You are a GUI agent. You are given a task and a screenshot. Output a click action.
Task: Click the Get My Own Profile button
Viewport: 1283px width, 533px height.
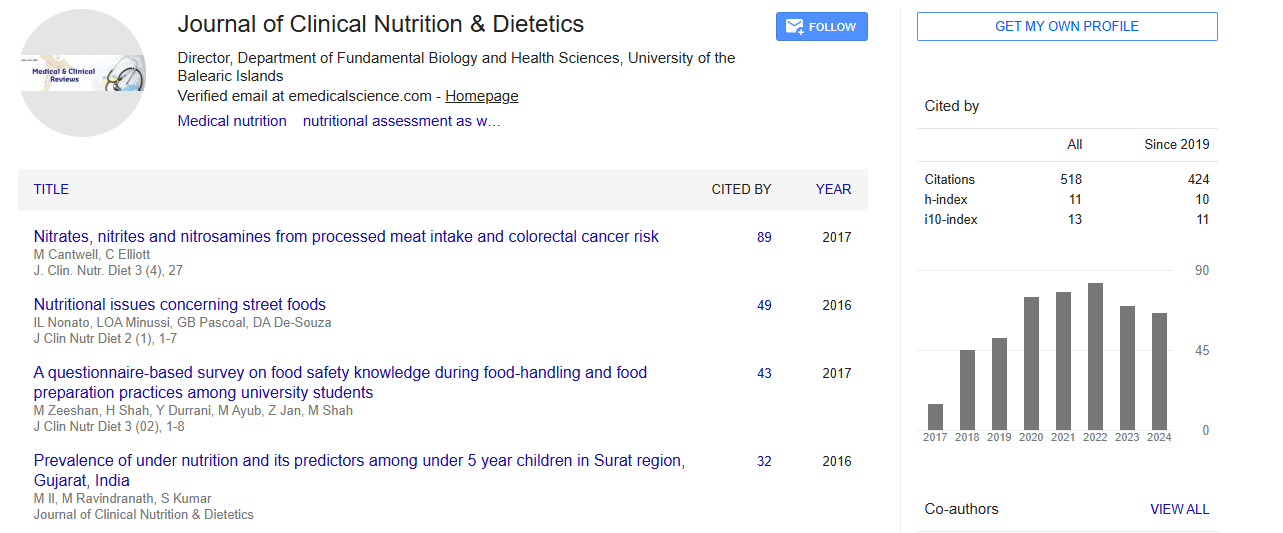1066,27
